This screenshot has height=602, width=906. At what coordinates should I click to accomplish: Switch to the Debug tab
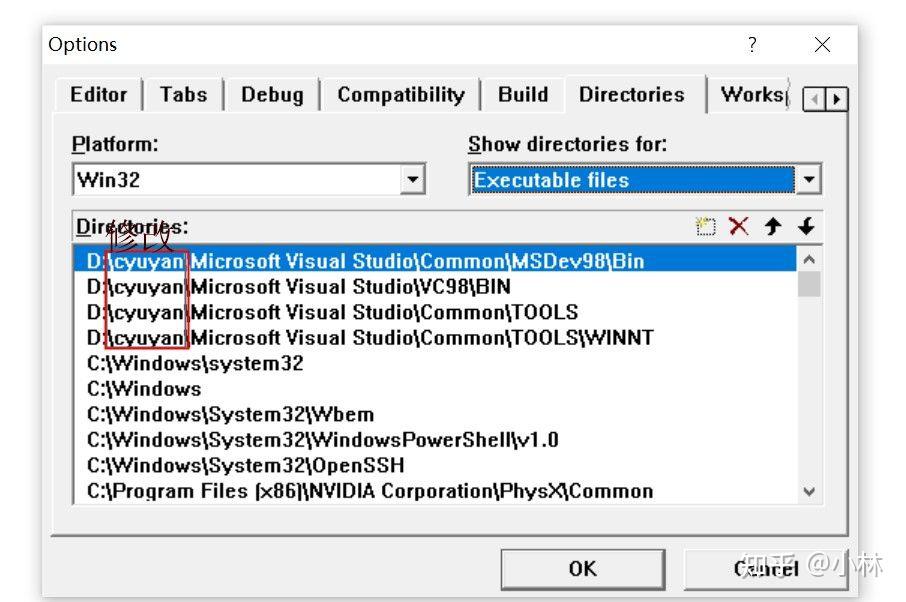272,95
